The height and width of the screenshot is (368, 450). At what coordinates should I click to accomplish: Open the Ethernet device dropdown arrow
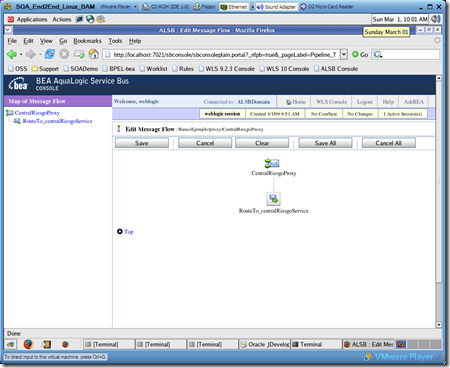click(x=252, y=7)
